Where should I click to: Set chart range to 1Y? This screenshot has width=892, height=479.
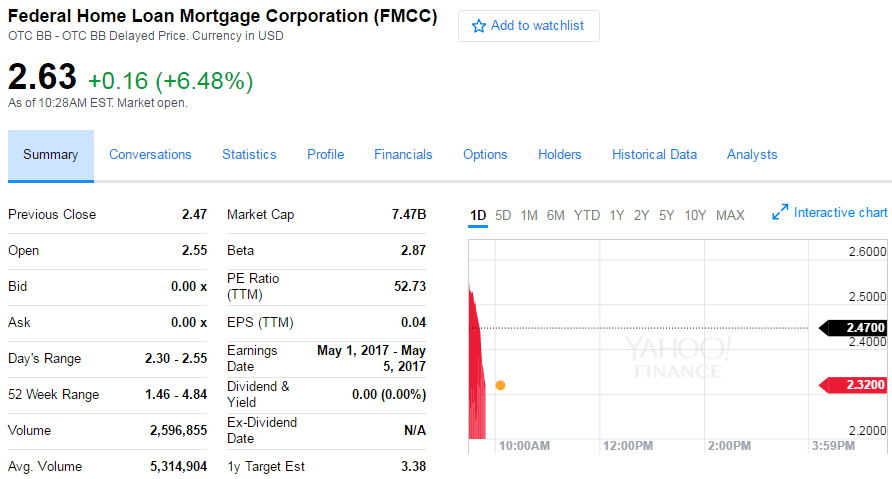pos(617,215)
